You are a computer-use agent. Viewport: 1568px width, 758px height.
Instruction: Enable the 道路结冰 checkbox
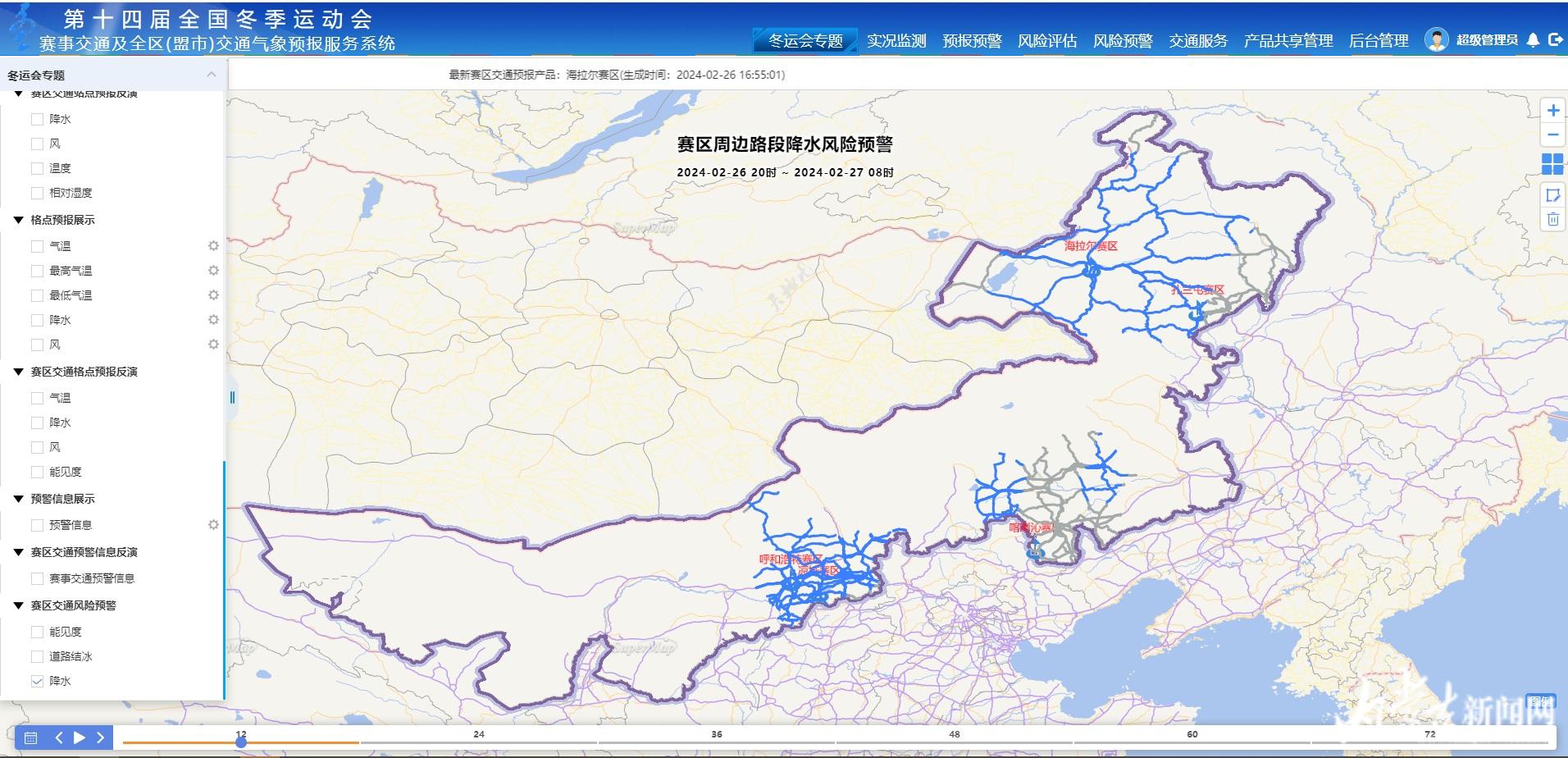click(x=37, y=656)
